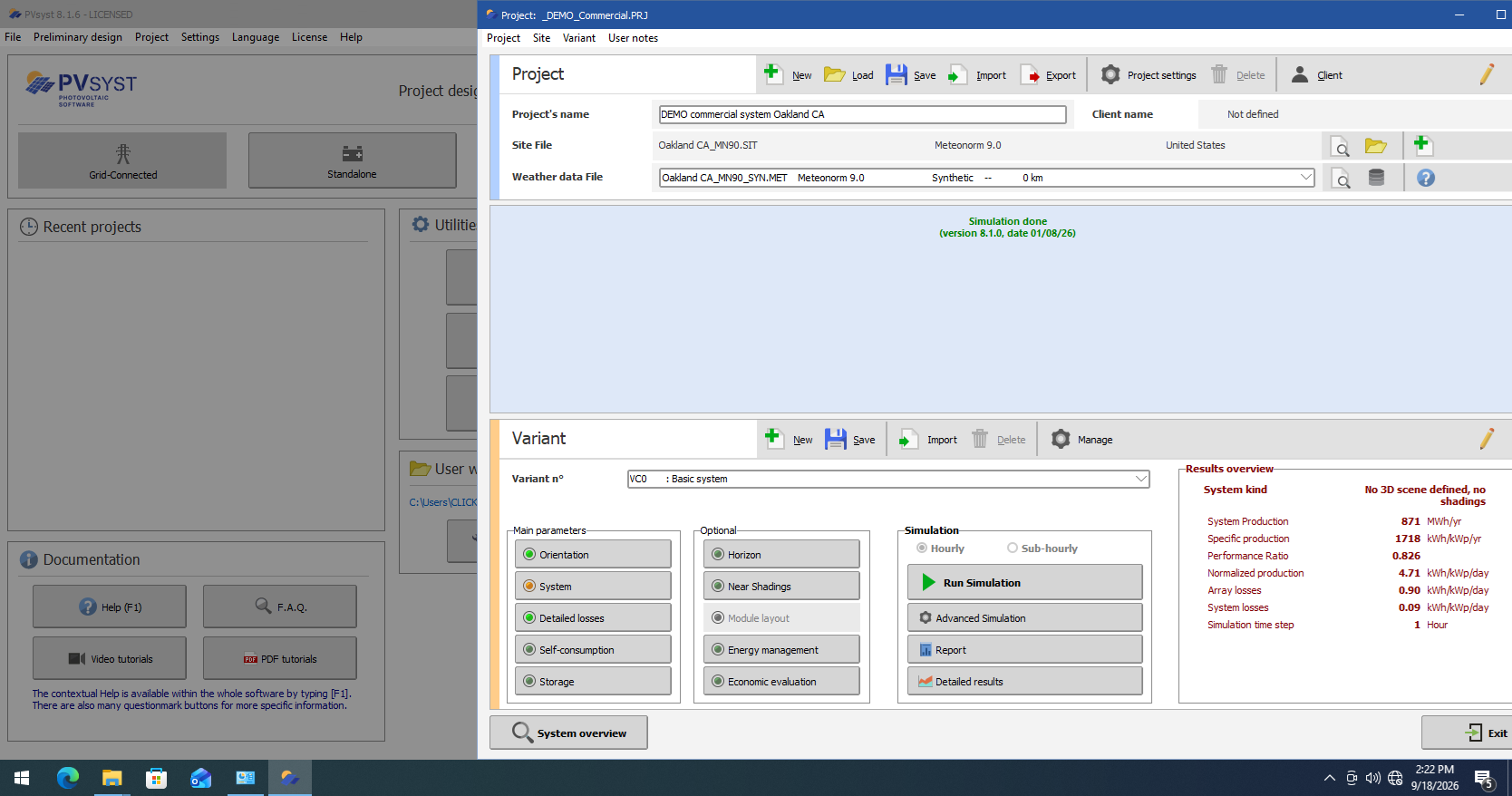Search site file with magnifier icon
This screenshot has width=1512, height=796.
(1340, 146)
